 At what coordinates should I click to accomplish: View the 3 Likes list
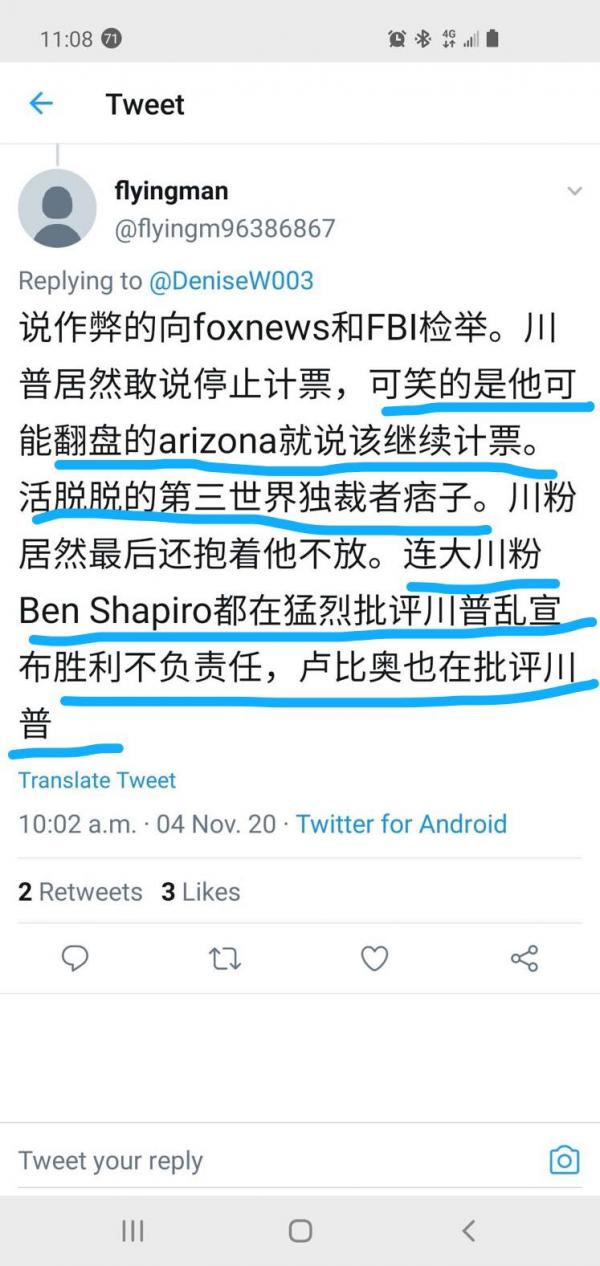[x=201, y=891]
